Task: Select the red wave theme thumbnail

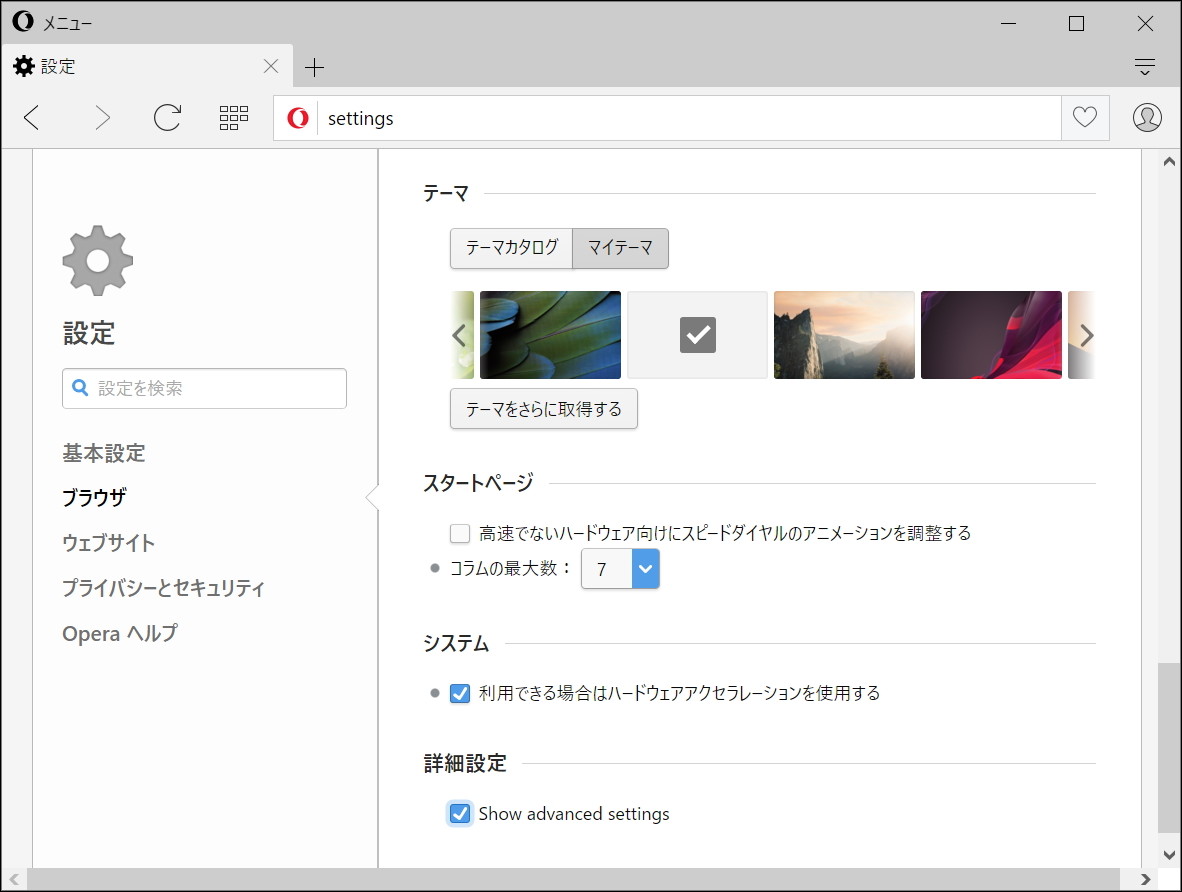Action: [x=991, y=335]
